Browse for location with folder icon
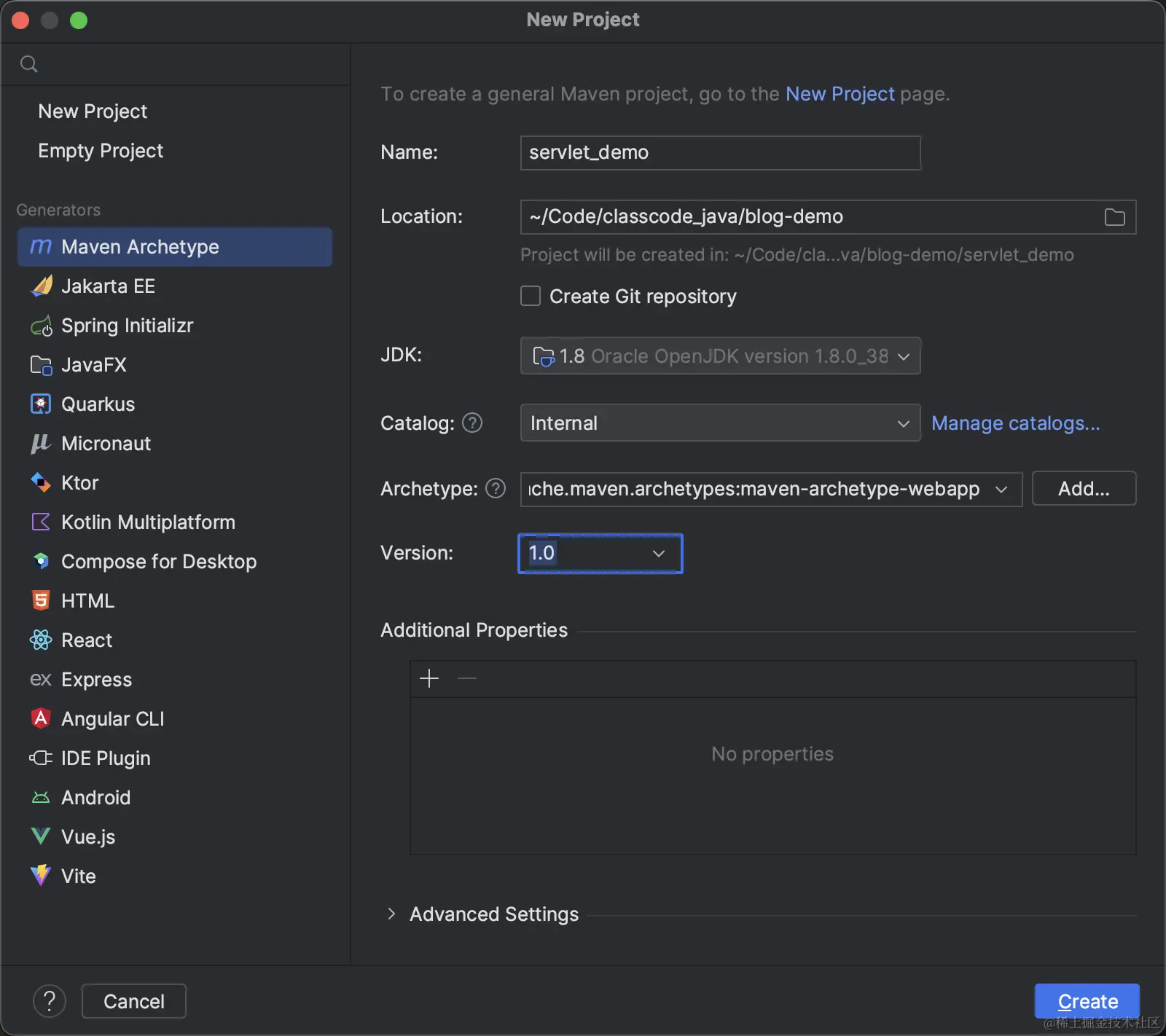Image resolution: width=1166 pixels, height=1036 pixels. 1114,217
